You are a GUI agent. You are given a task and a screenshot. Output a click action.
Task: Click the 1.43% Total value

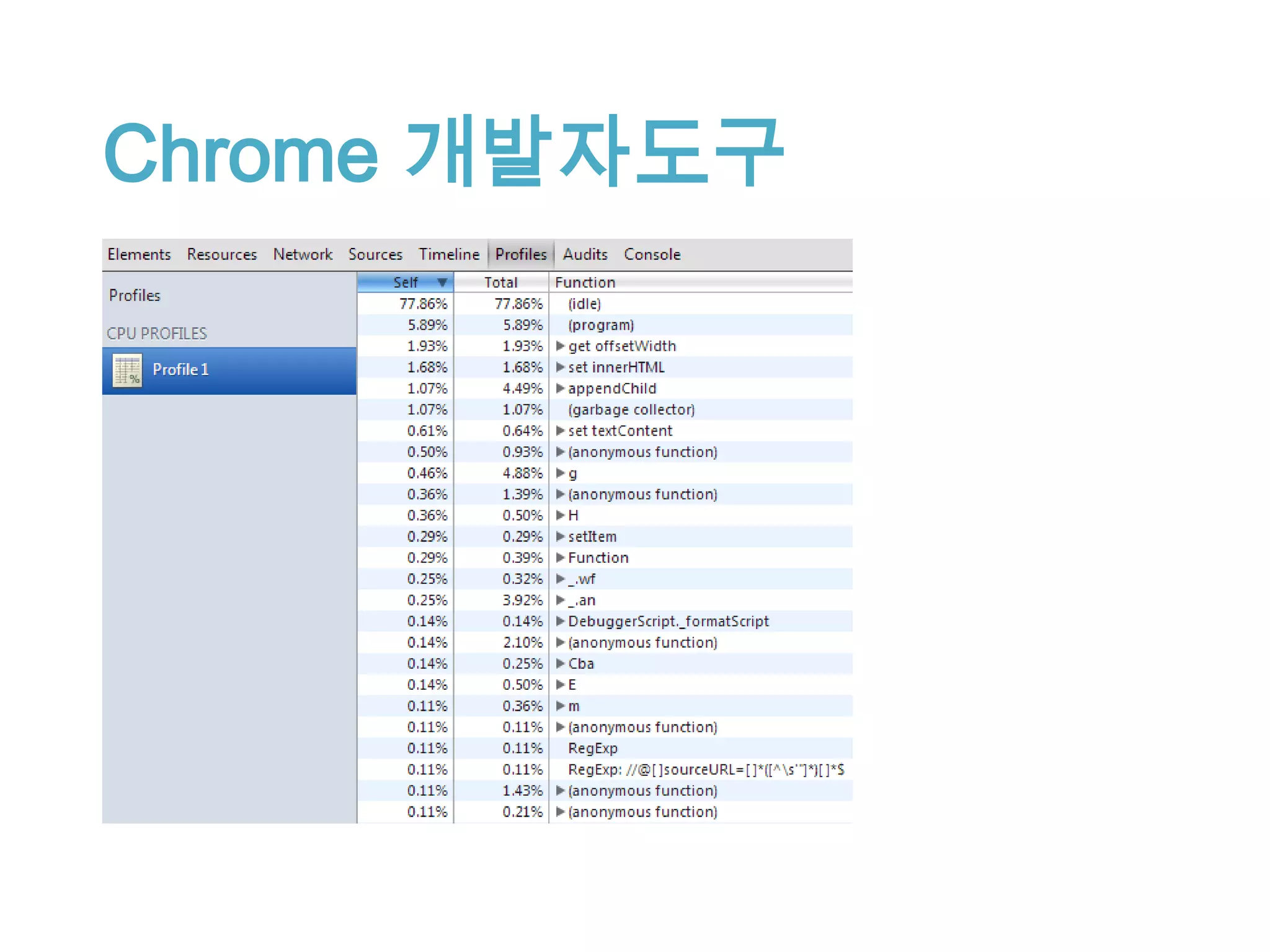[x=522, y=791]
